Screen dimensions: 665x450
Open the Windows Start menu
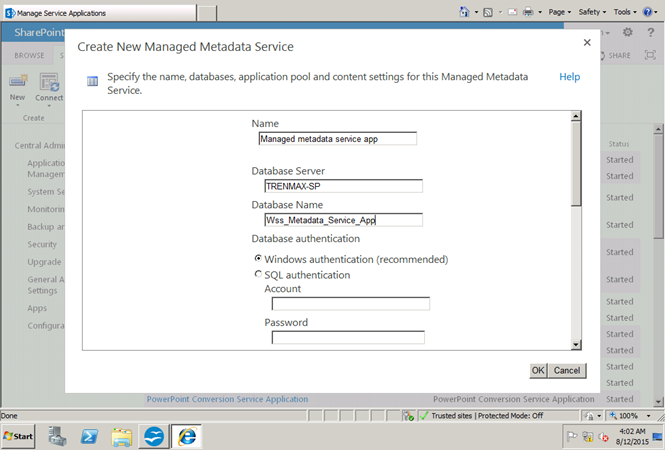(18, 436)
